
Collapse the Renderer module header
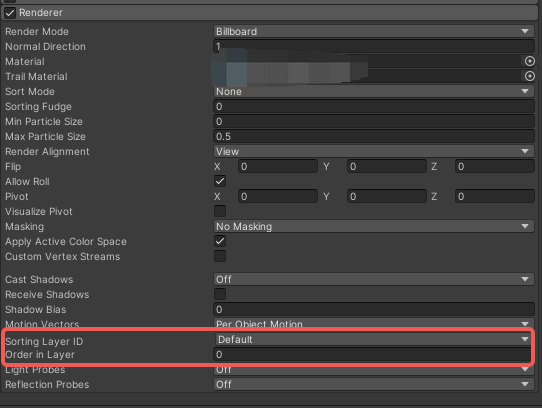click(x=270, y=13)
